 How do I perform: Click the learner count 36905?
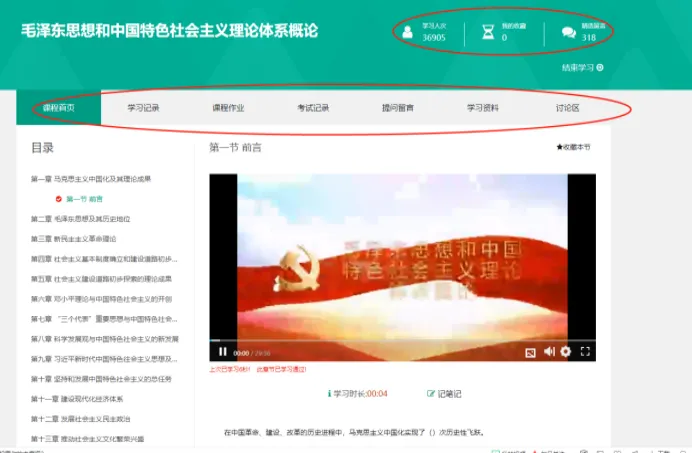pyautogui.click(x=434, y=38)
